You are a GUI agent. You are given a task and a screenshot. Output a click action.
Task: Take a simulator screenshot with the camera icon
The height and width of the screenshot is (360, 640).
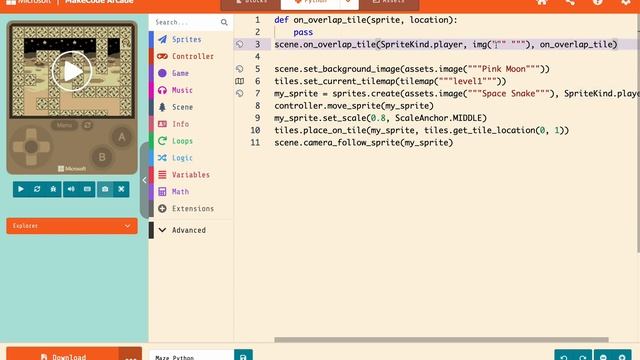[105, 189]
